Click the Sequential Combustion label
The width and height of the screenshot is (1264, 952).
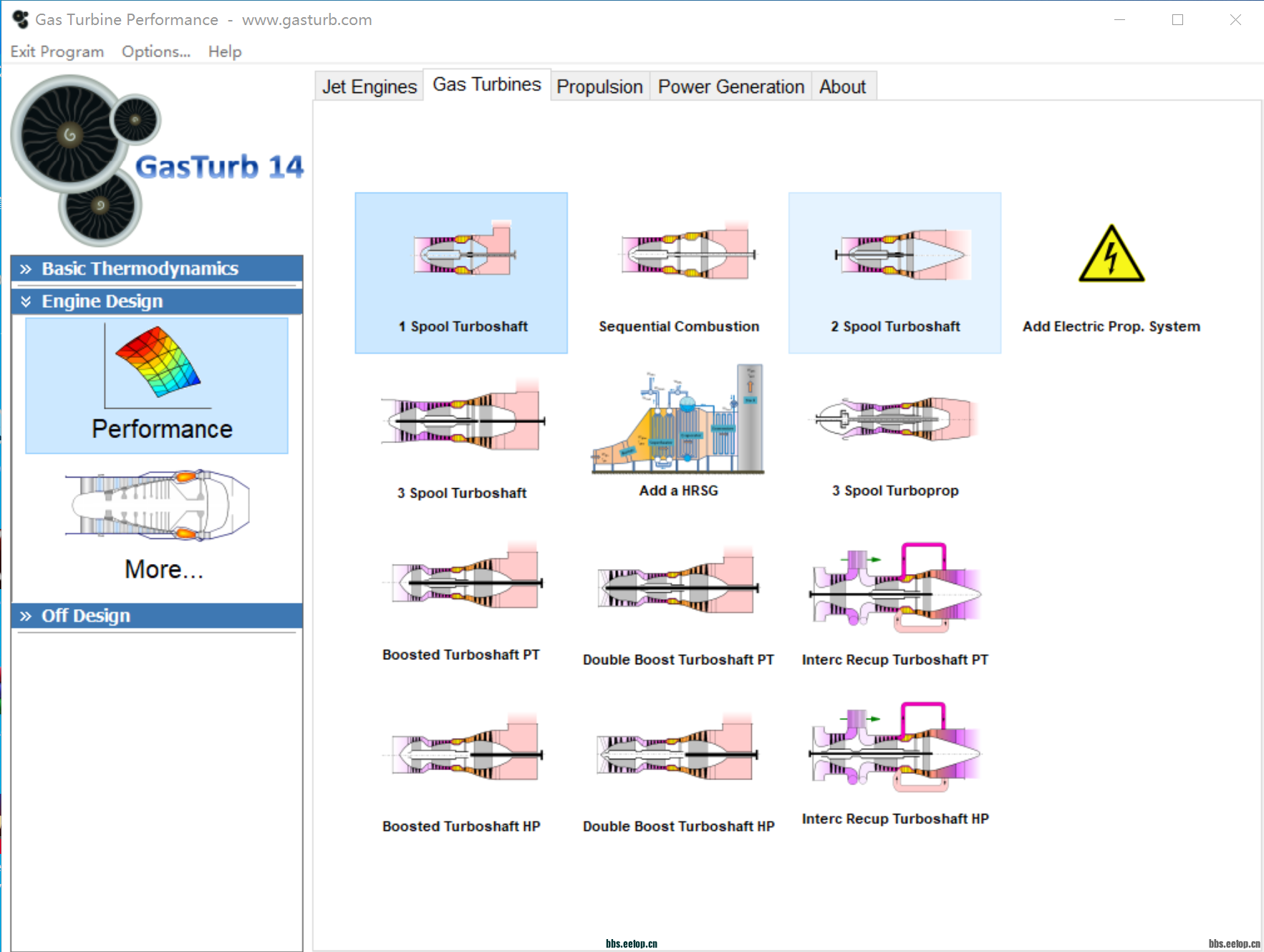[679, 326]
